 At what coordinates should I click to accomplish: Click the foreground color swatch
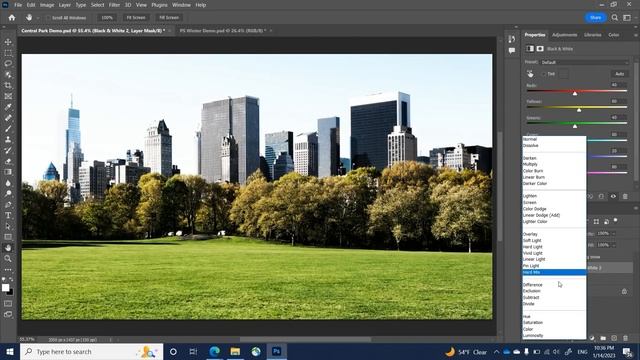point(5,288)
